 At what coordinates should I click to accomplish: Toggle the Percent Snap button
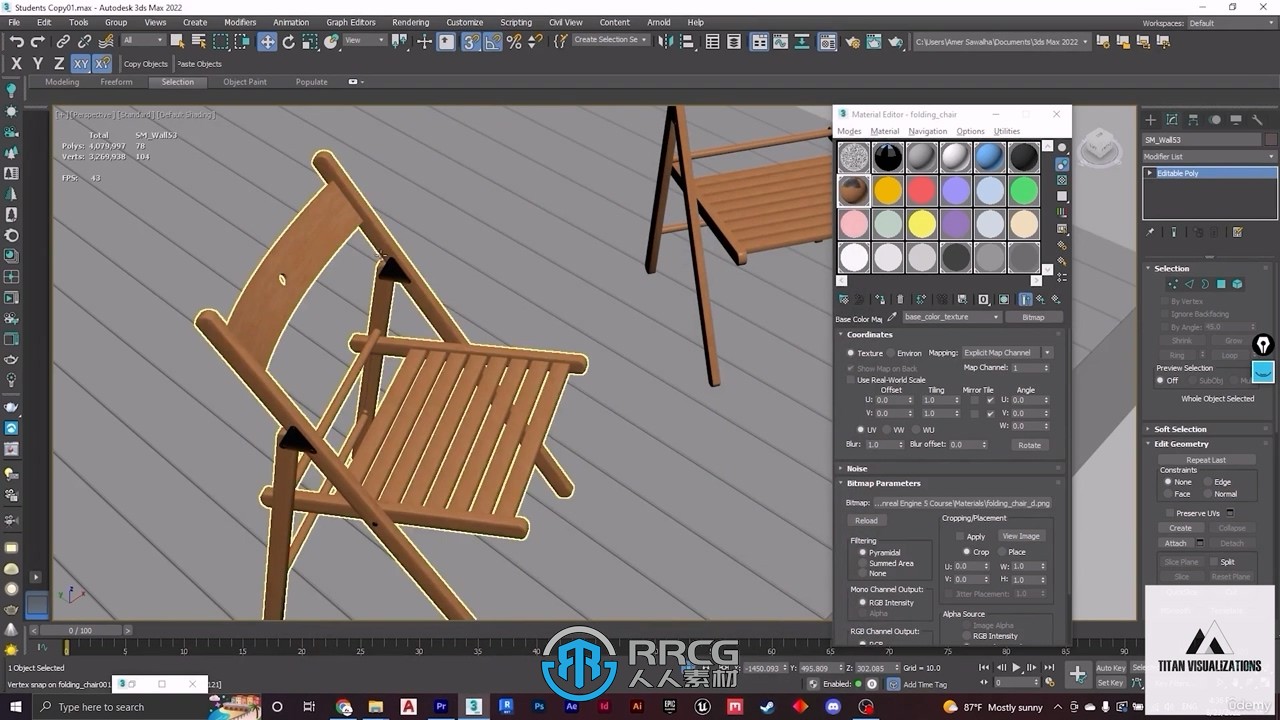tap(514, 41)
